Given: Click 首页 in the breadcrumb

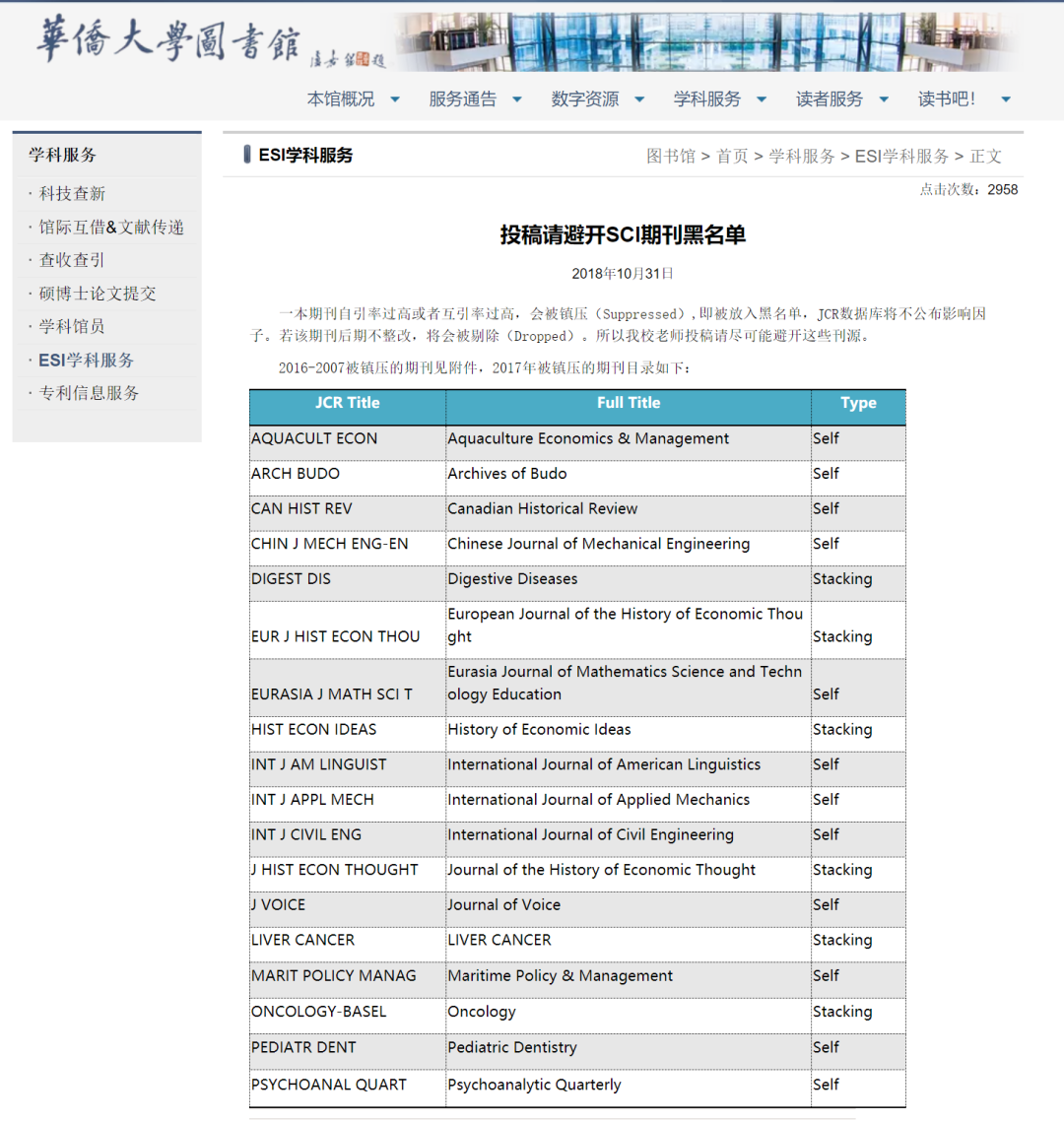Looking at the screenshot, I should 733,156.
